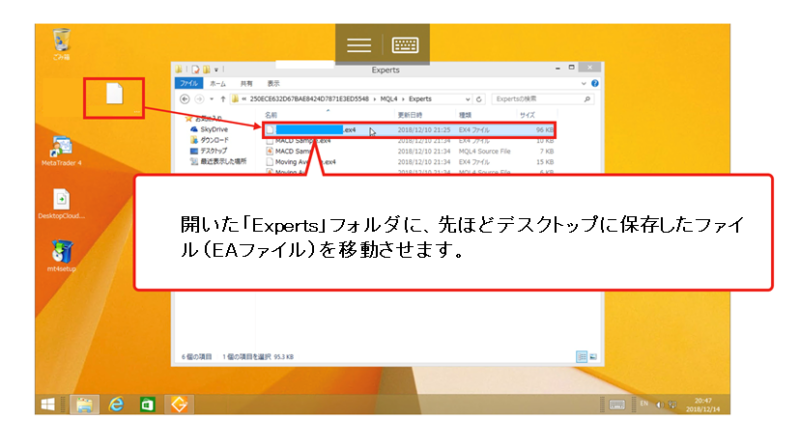
Task: Open the address bar history dropdown
Action: click(x=467, y=99)
